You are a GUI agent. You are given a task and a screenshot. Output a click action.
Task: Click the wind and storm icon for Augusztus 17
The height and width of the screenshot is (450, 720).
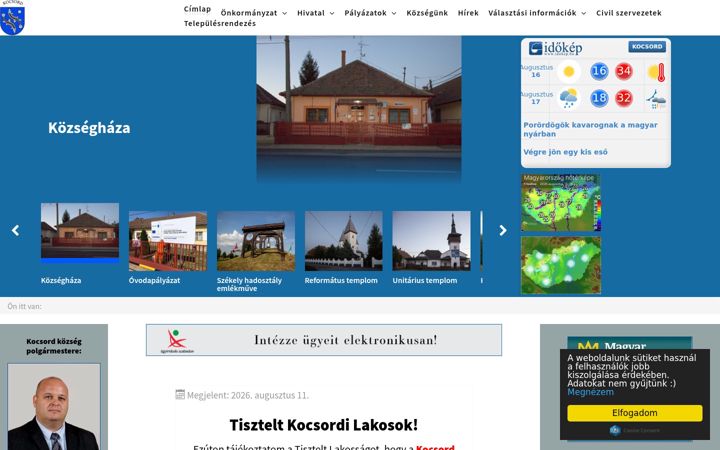point(656,99)
